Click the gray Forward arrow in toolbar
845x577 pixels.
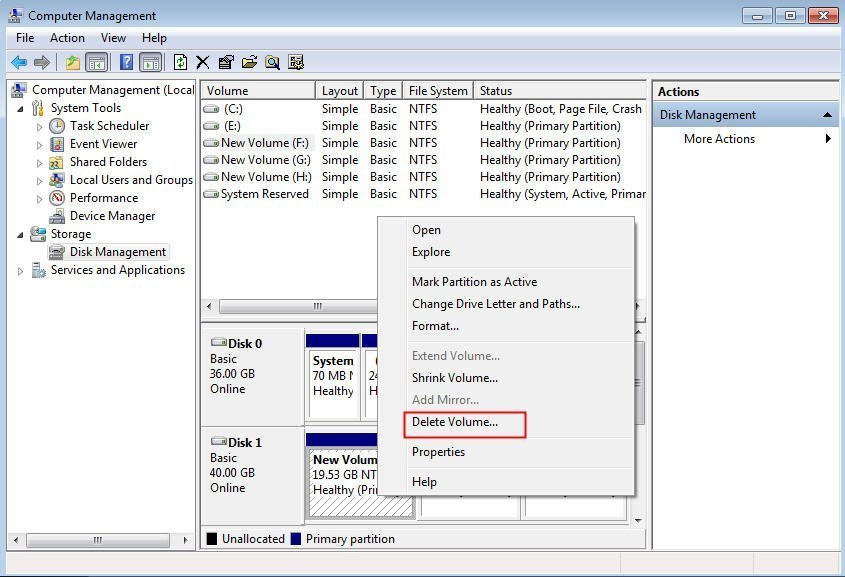point(41,62)
